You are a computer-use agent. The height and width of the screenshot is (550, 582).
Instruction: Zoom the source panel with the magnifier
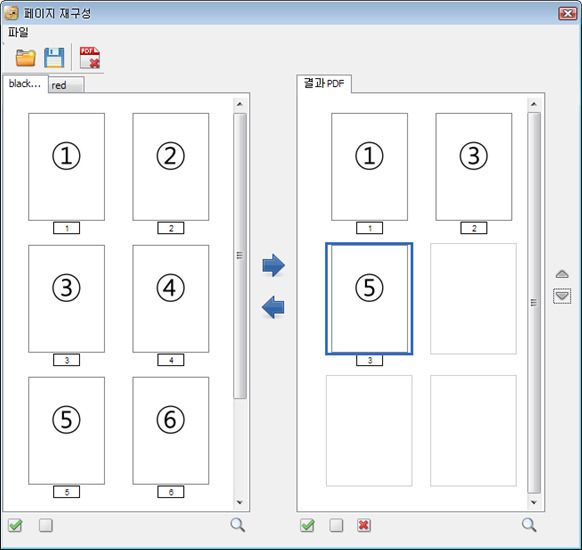(x=238, y=525)
